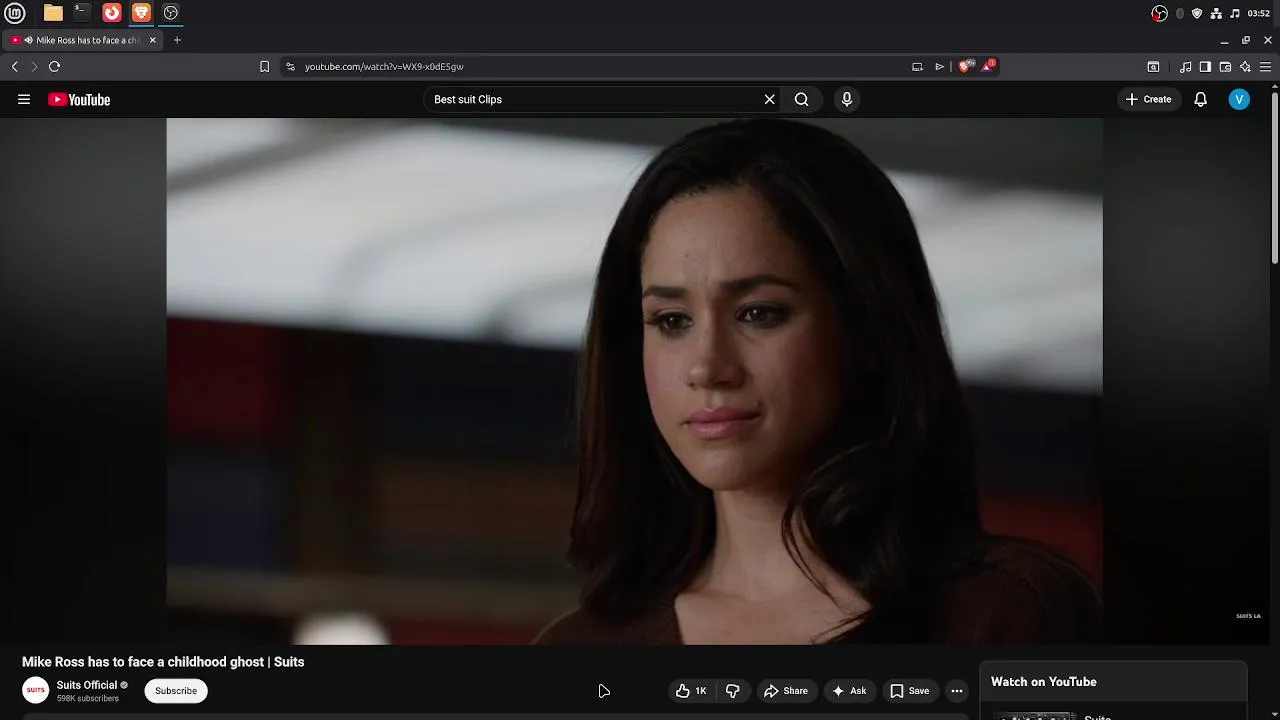1280x720 pixels.
Task: Click the 'Watch on YouTube' panel heading
Action: point(1044,682)
